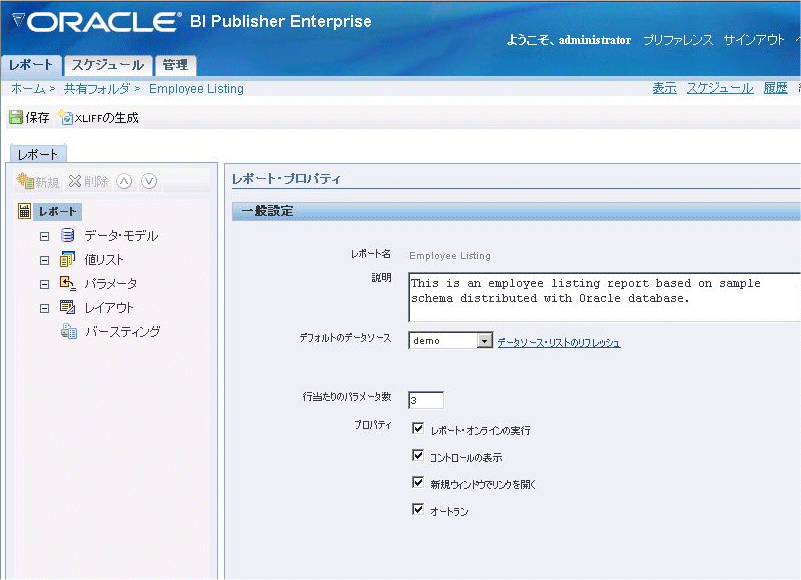
Task: Collapse the レイアウト tree node
Action: [44, 308]
